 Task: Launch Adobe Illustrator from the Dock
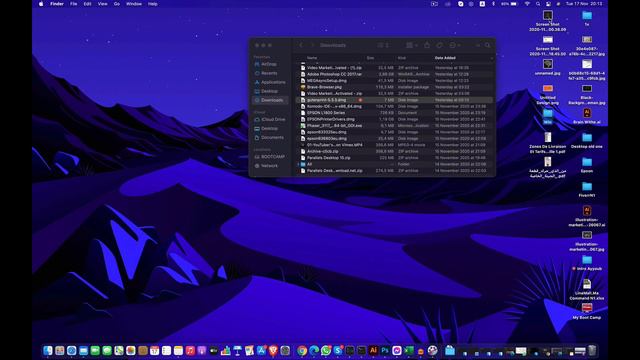click(x=373, y=350)
